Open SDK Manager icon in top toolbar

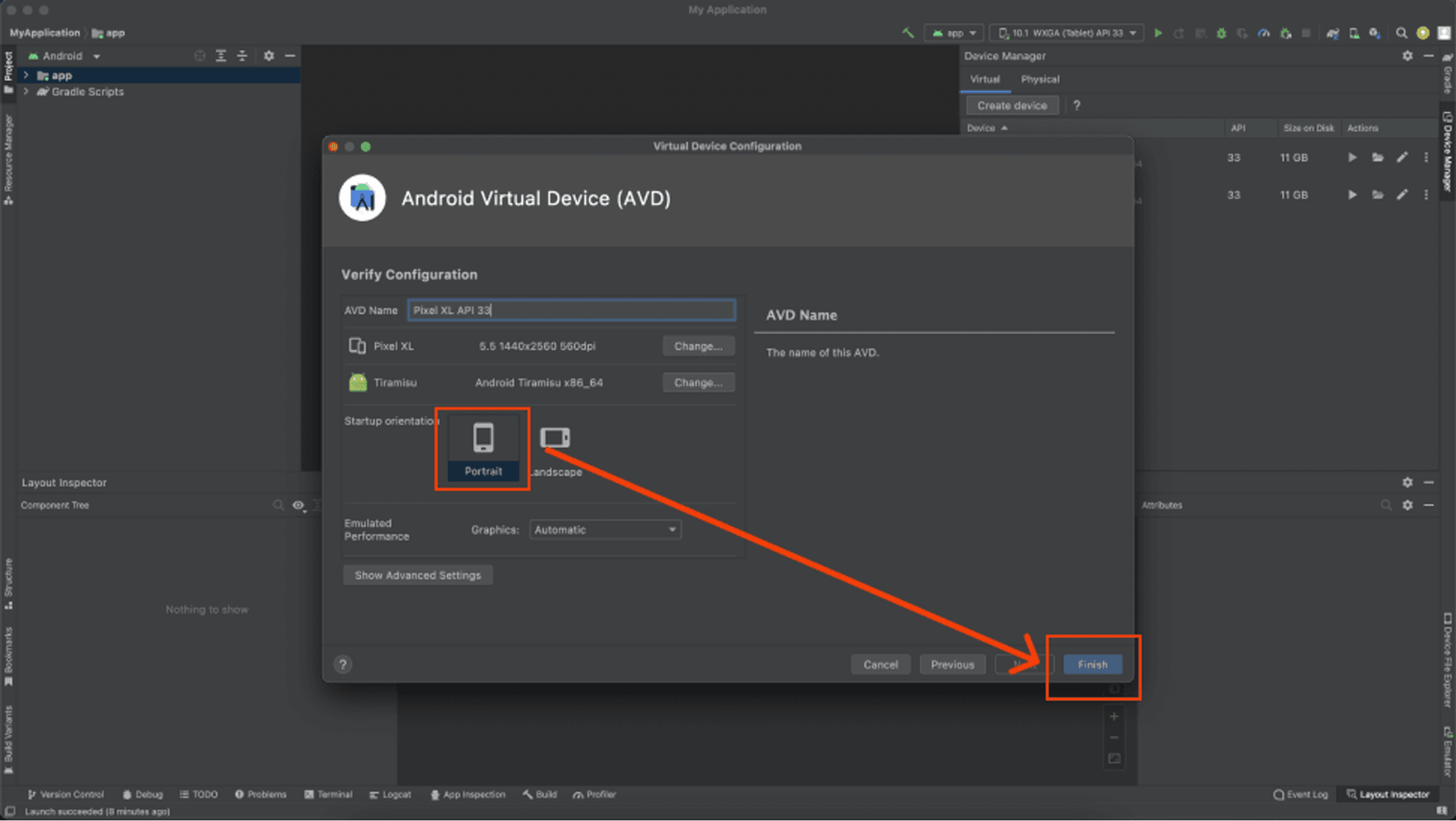tap(1375, 33)
